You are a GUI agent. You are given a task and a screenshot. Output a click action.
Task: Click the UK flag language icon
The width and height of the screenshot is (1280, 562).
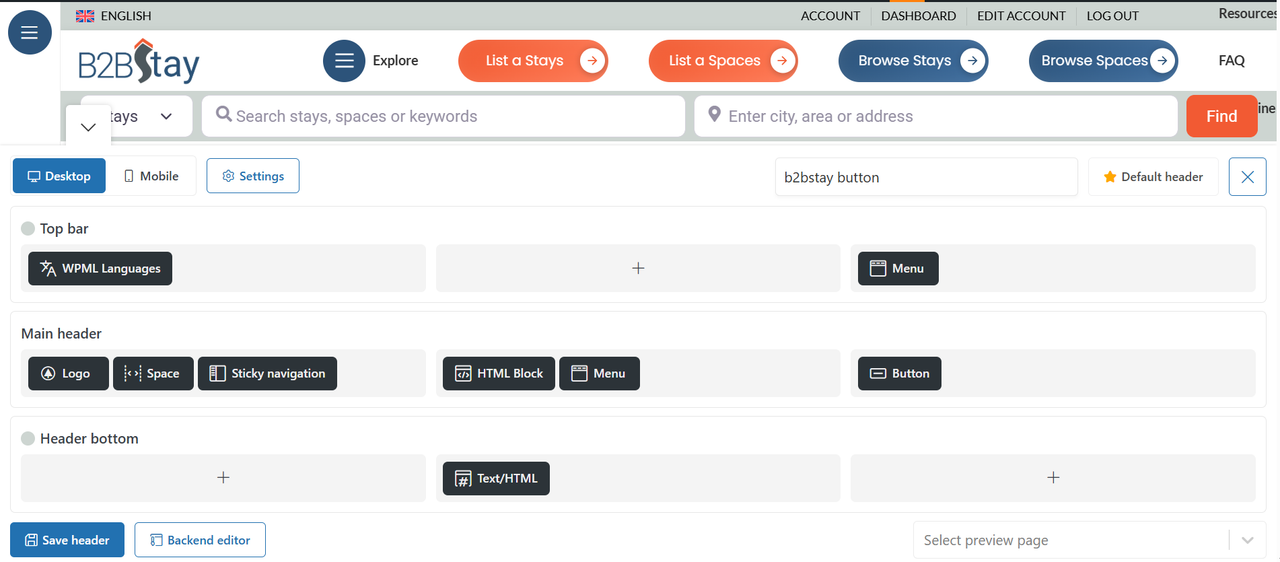85,16
